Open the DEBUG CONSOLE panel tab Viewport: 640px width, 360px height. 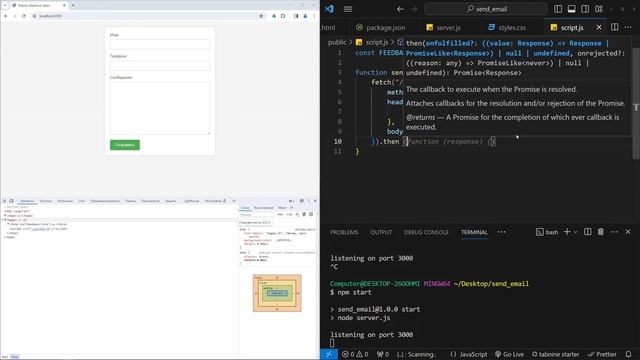(426, 232)
